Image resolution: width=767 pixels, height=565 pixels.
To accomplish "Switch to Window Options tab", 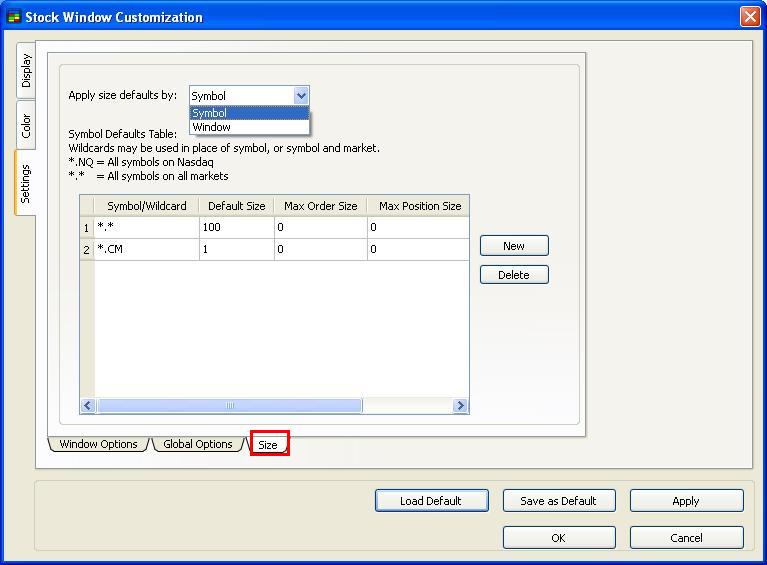I will click(x=98, y=444).
